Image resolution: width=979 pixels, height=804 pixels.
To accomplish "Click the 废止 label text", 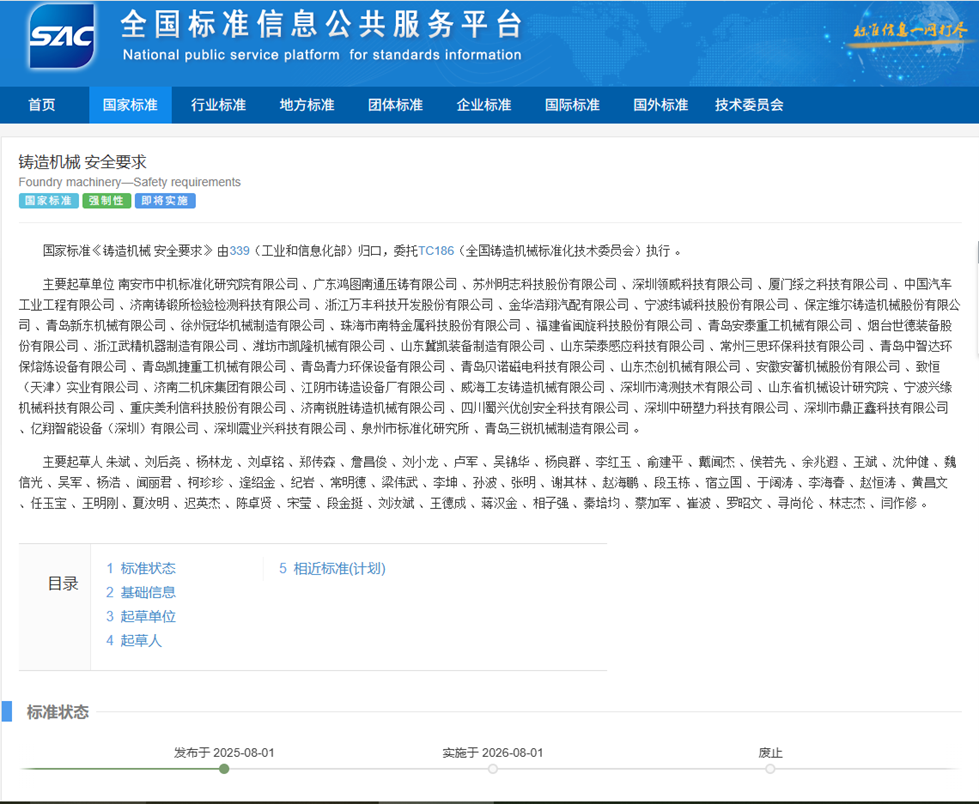I will click(770, 753).
